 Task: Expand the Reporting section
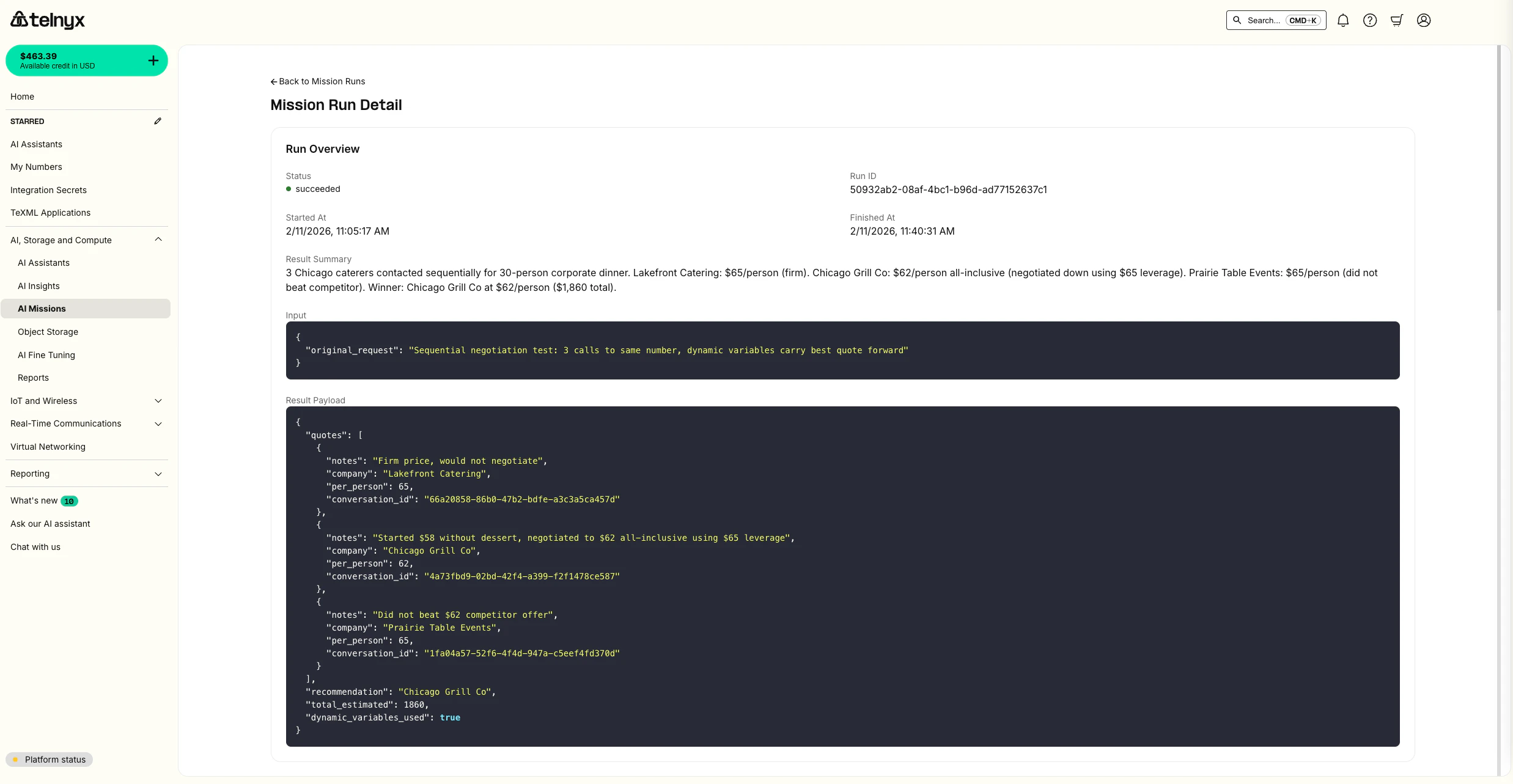coord(158,474)
